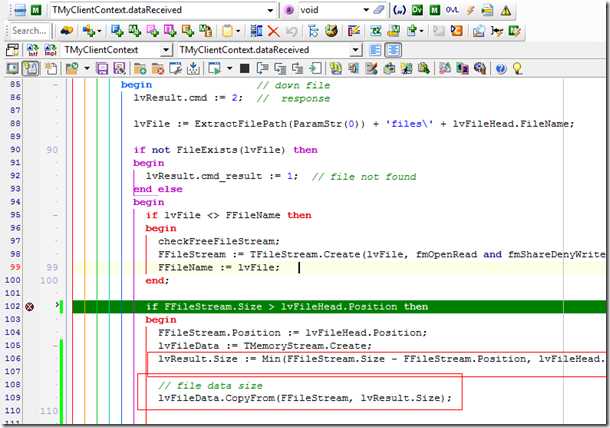Click the line number 99 in the gutter

point(15,267)
